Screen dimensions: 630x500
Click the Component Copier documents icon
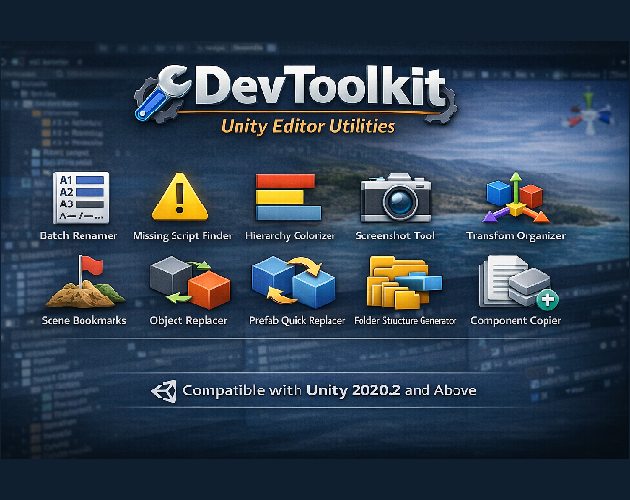click(x=518, y=283)
